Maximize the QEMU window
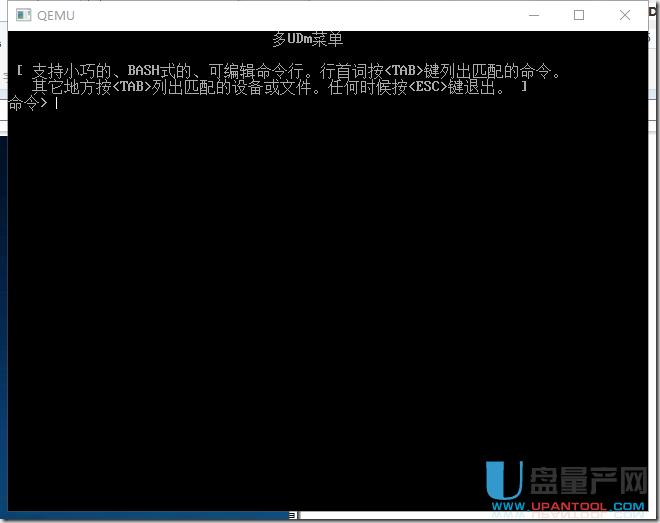Image resolution: width=660 pixels, height=523 pixels. (579, 15)
